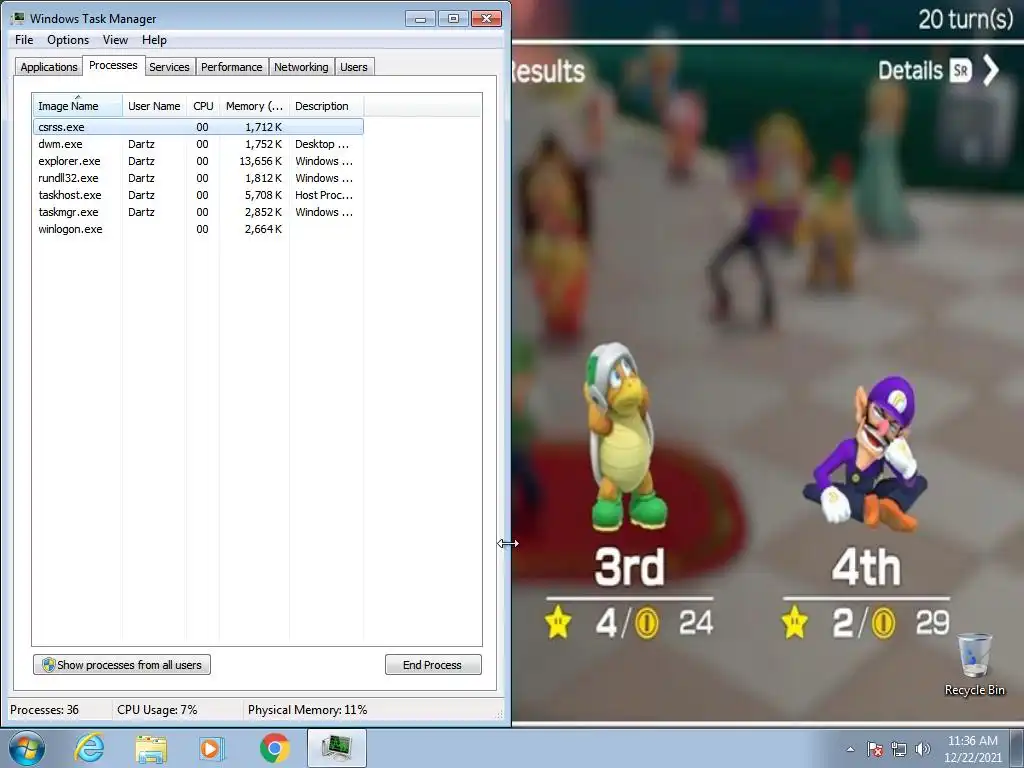This screenshot has height=768, width=1024.
Task: Click the SR button icon beside Details
Action: pyautogui.click(x=961, y=71)
